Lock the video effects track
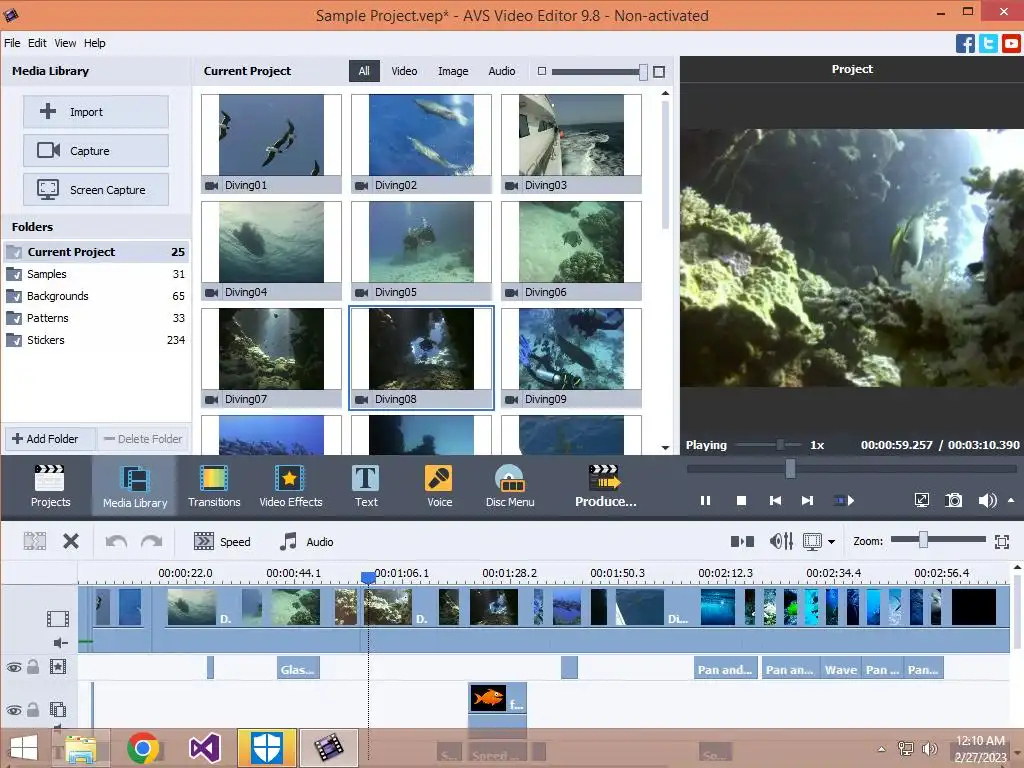Image resolution: width=1024 pixels, height=768 pixels. click(x=33, y=667)
